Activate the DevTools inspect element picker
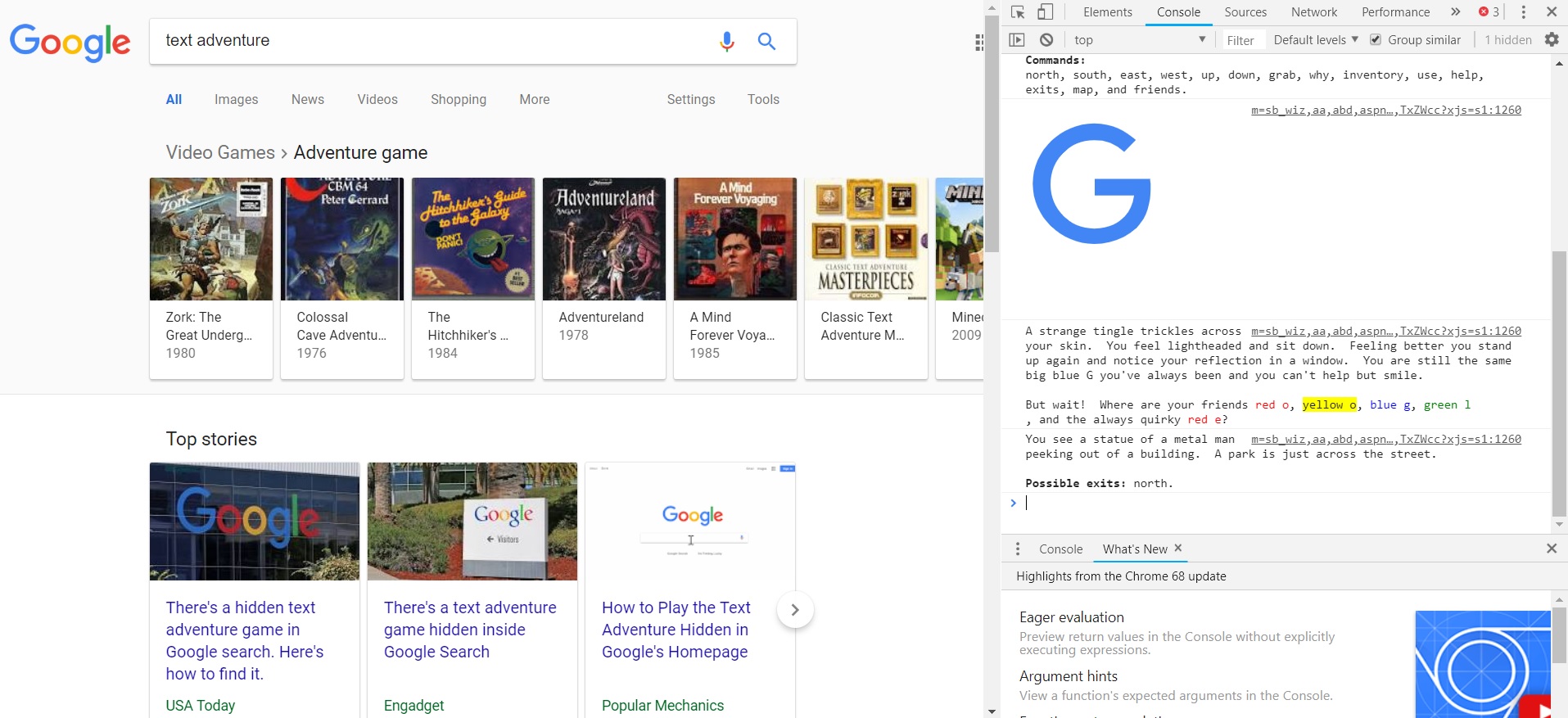Viewport: 1568px width, 718px height. [x=1018, y=12]
